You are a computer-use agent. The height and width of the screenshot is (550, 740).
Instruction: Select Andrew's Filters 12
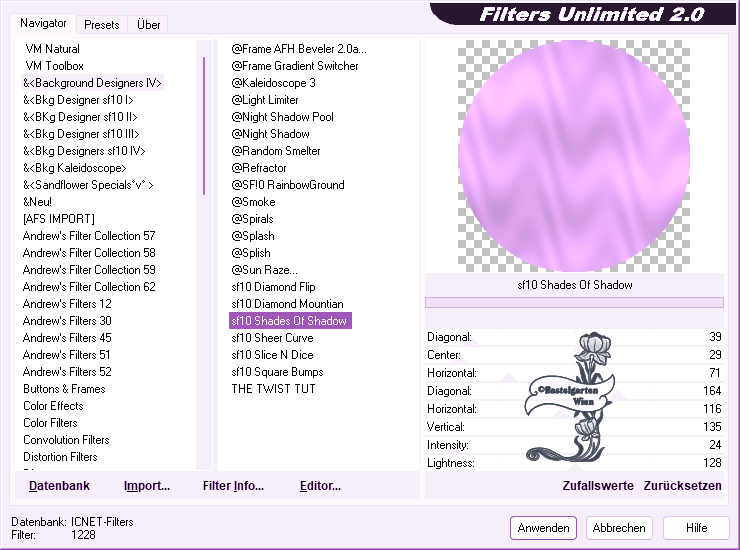point(67,304)
